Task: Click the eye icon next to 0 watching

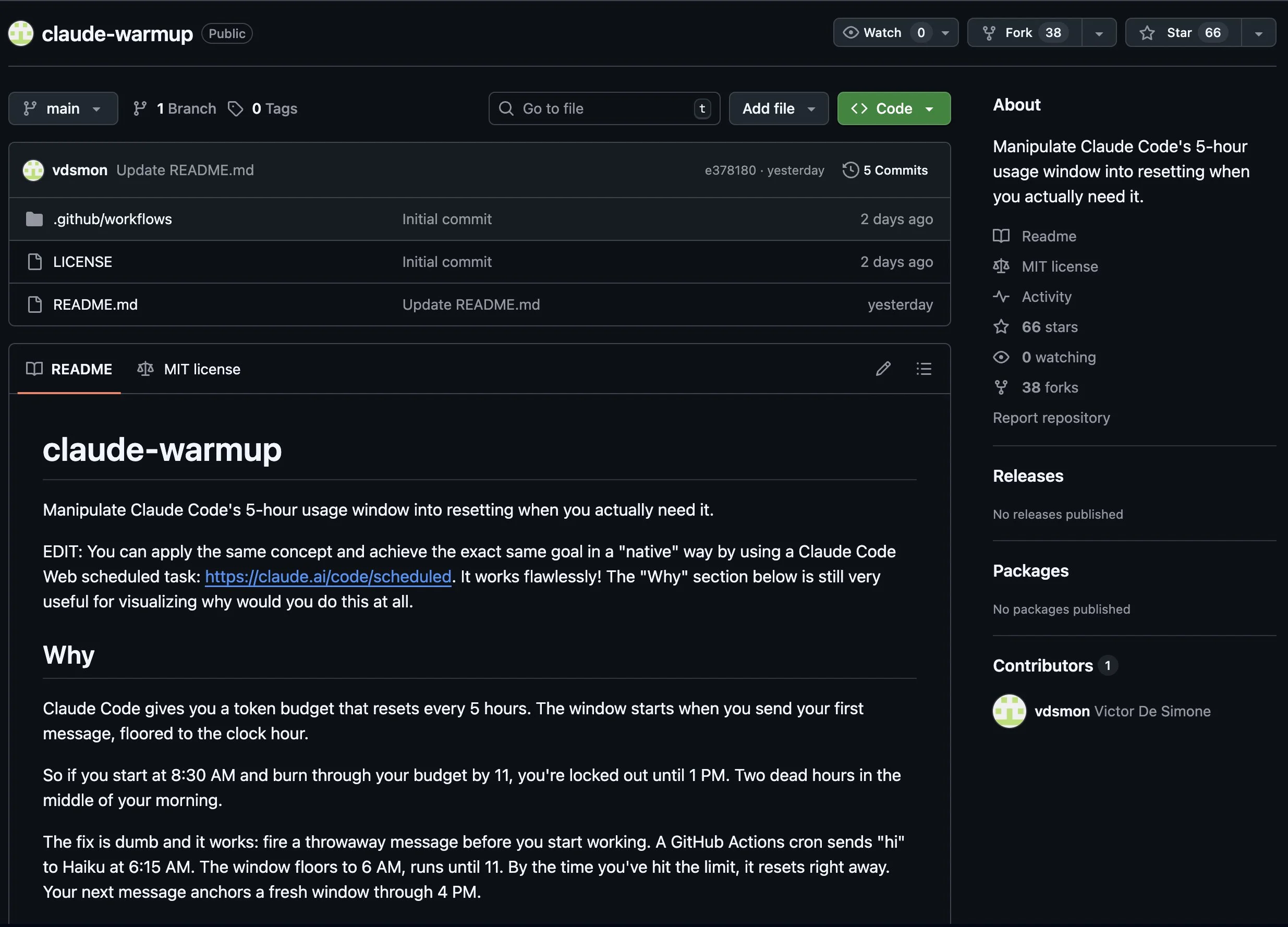Action: (1001, 357)
